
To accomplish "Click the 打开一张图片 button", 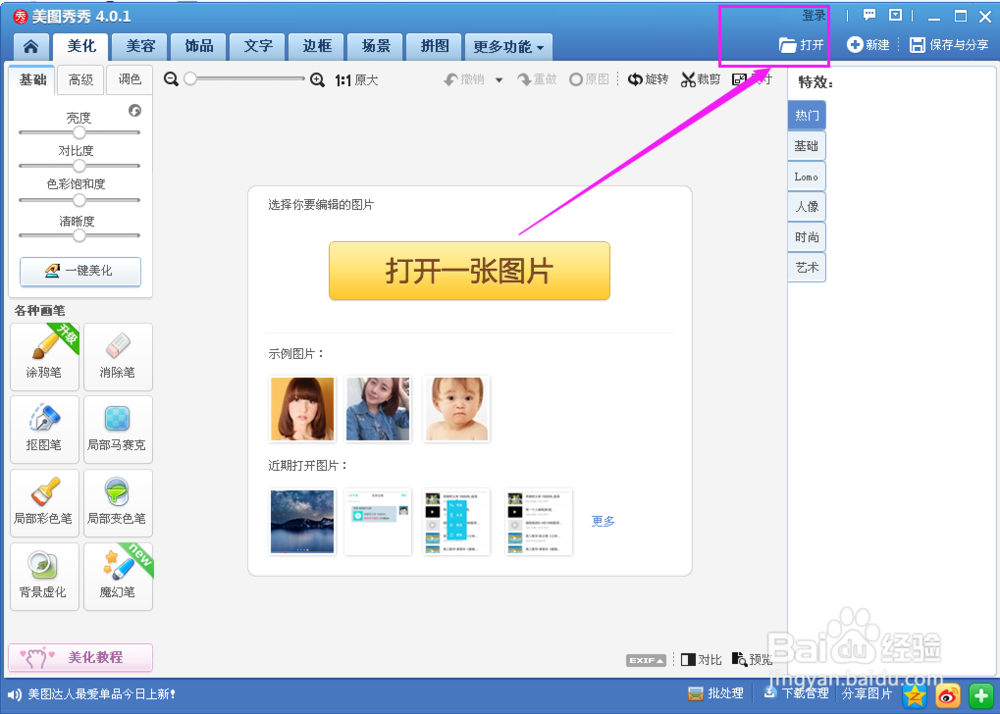I will click(469, 270).
